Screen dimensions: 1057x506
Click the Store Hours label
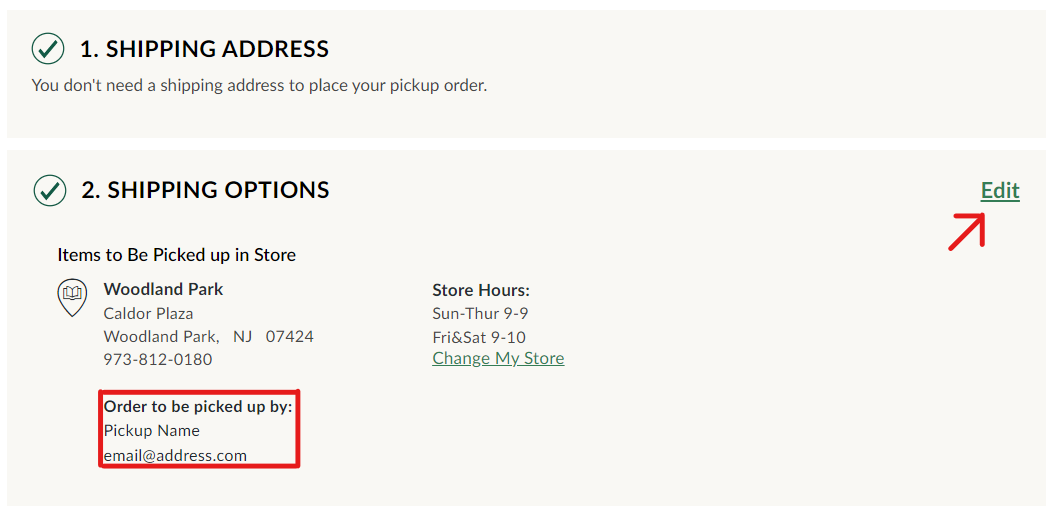point(481,290)
